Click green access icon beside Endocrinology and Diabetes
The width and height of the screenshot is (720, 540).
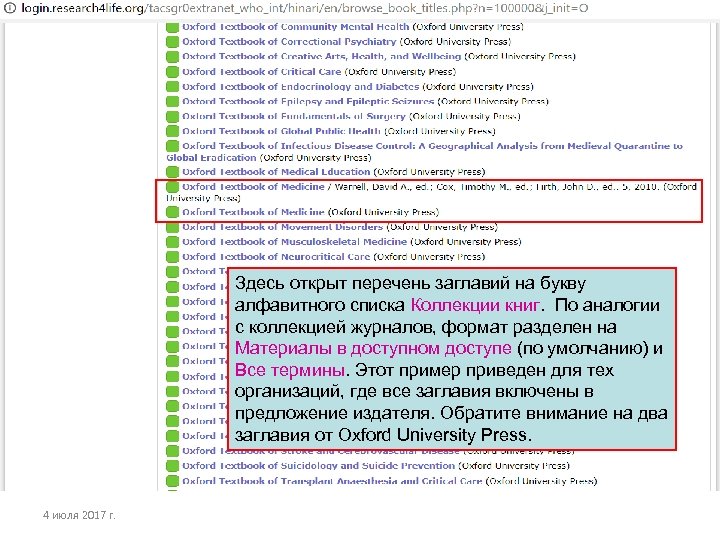(172, 86)
